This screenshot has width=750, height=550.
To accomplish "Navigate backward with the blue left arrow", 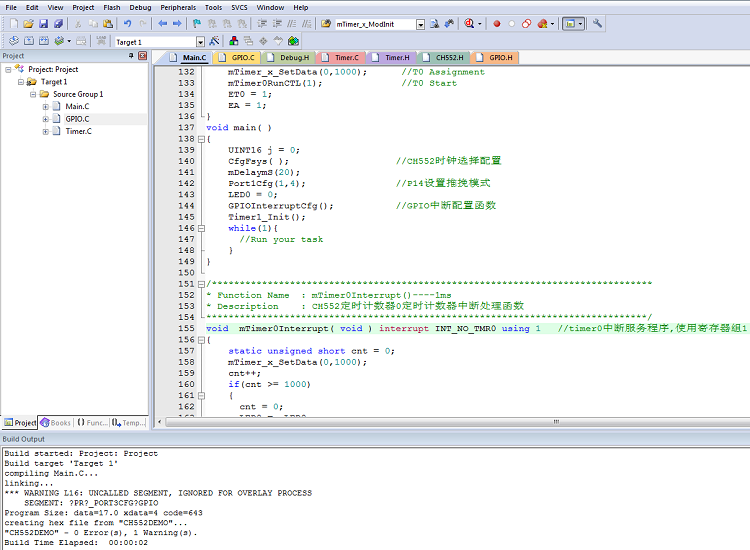I will [162, 23].
